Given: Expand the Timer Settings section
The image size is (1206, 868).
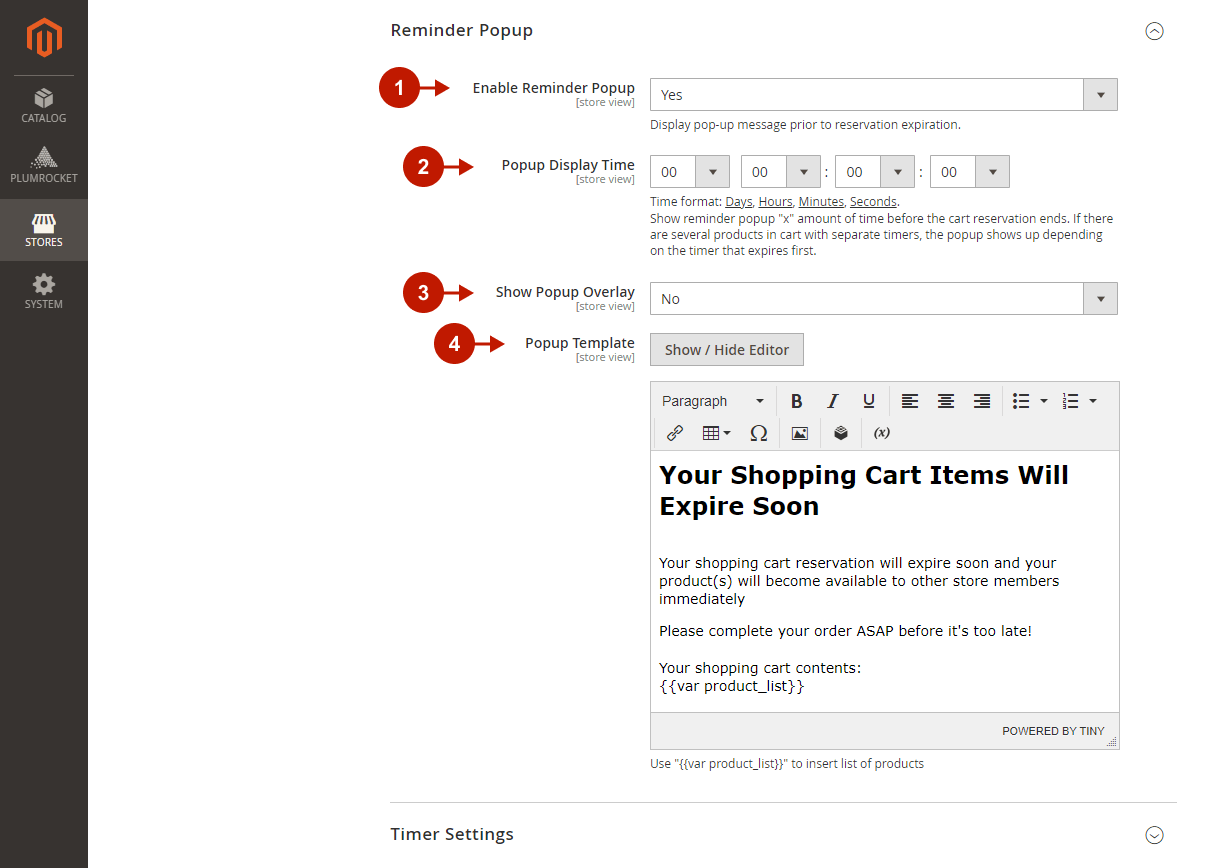Looking at the screenshot, I should coord(1154,835).
